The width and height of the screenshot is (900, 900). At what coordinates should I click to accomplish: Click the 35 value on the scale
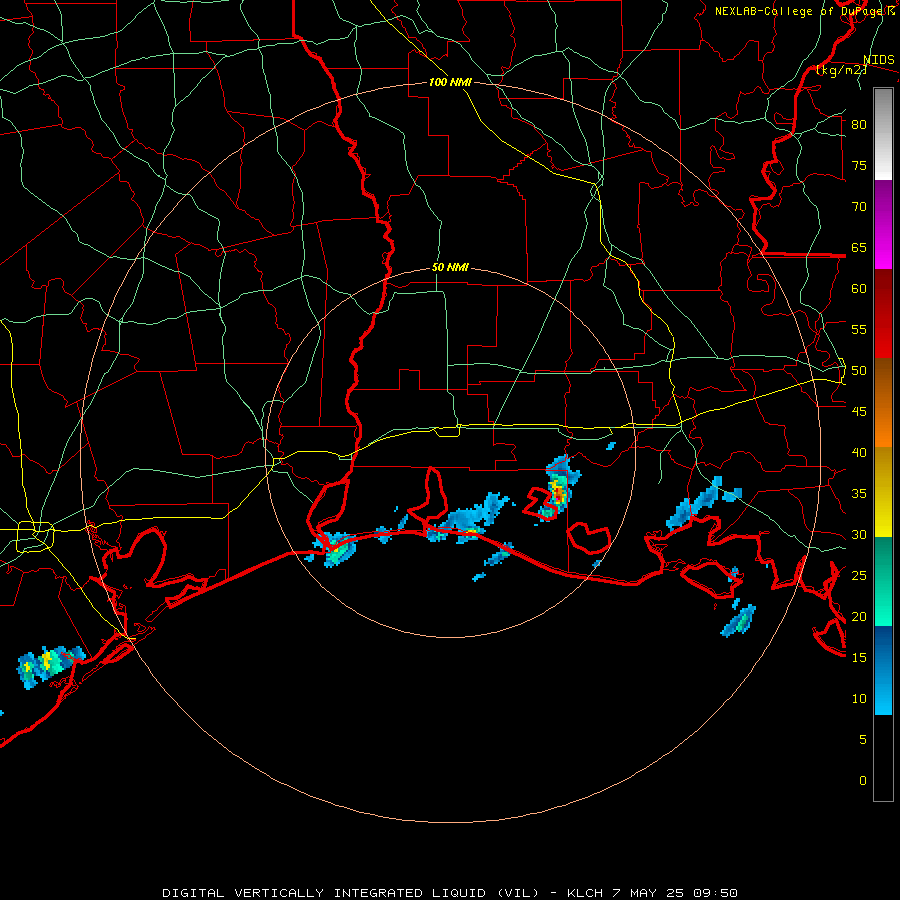859,494
